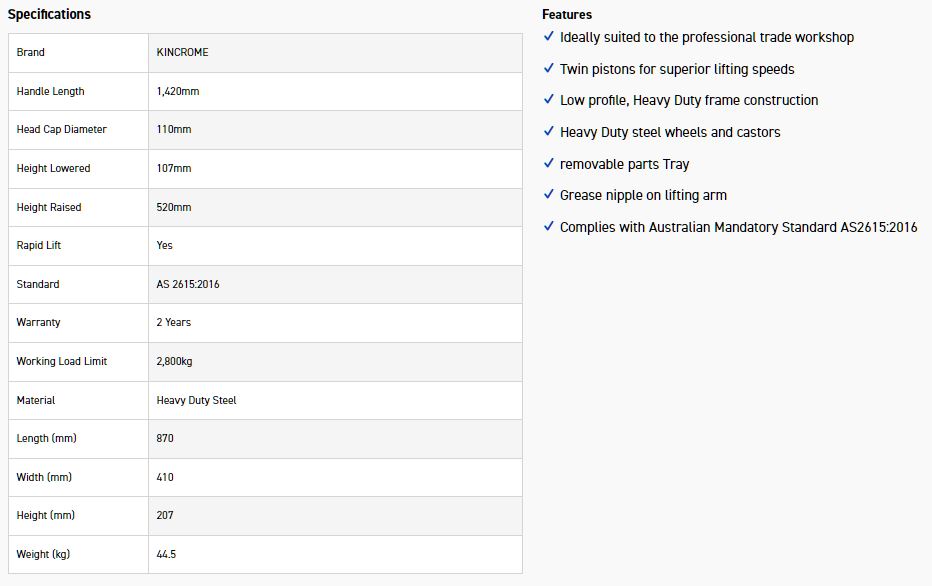
Task: Click the 'Yes' value for Rapid Lift
Action: [165, 245]
